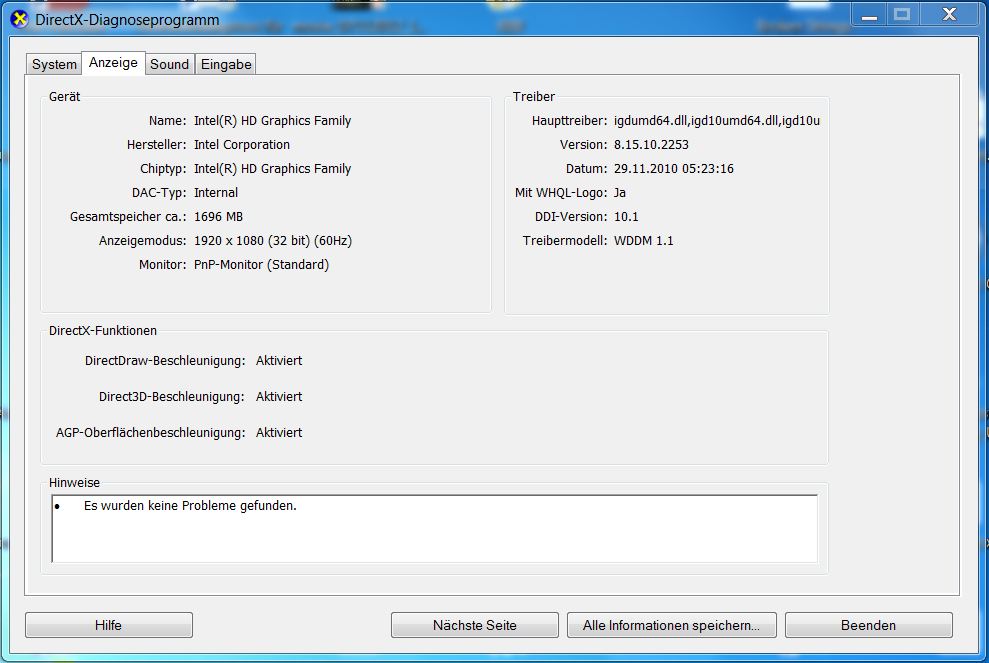989x663 pixels.
Task: Click the 'Mit WHQL-Logo:' label
Action: (x=561, y=192)
